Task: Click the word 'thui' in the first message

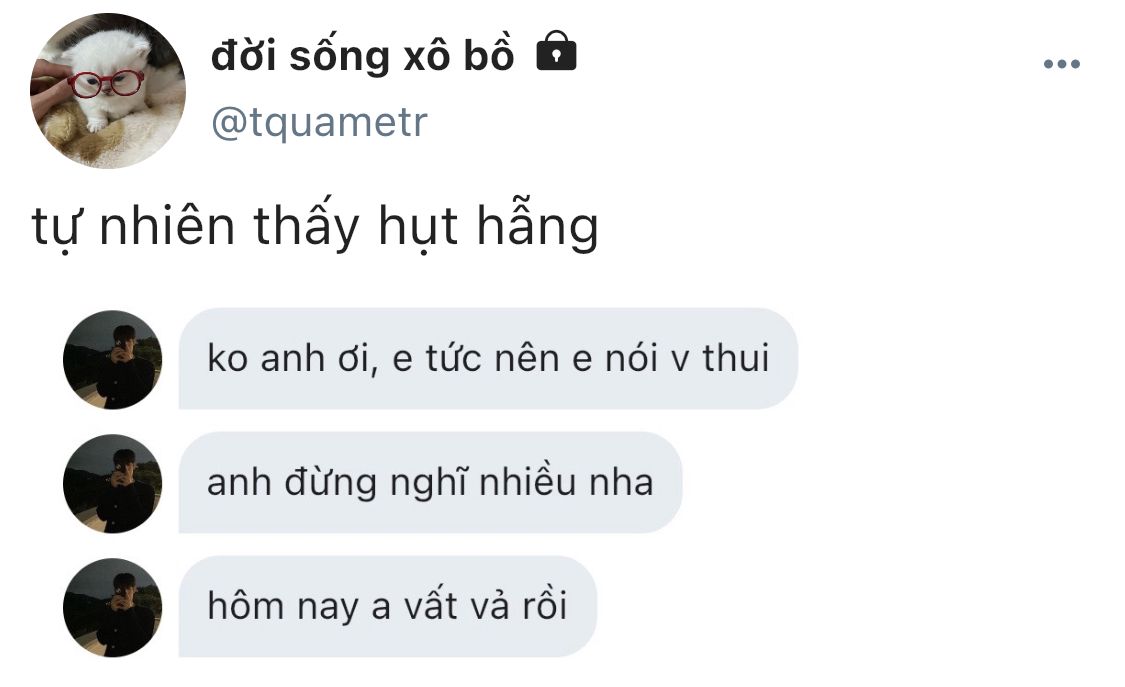Action: pos(735,357)
